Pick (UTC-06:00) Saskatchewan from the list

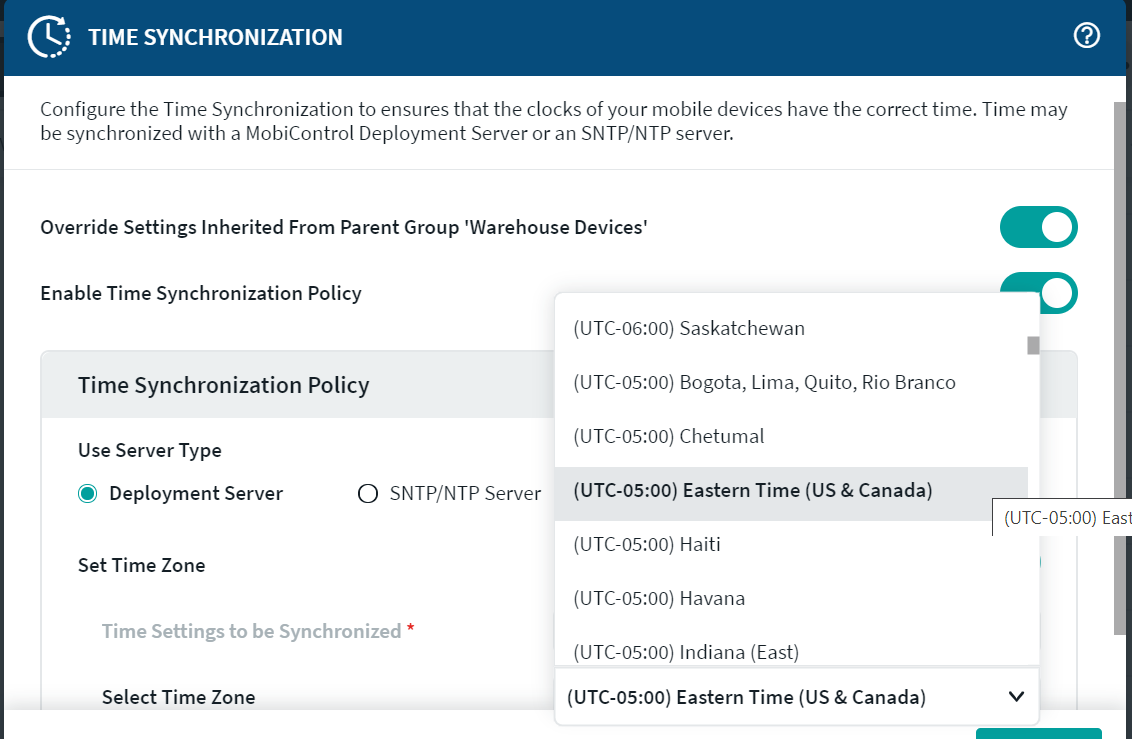(689, 328)
